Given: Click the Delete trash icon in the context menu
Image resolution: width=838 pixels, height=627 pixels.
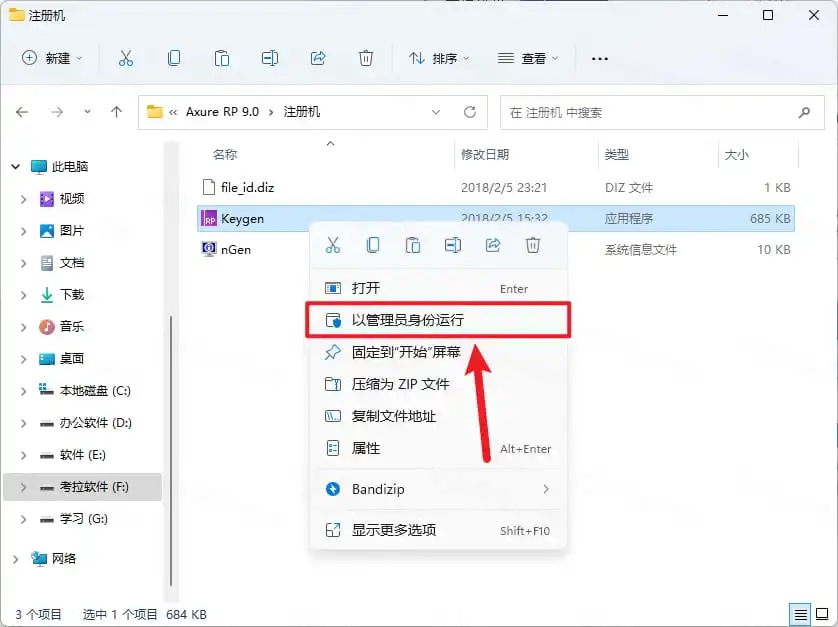Looking at the screenshot, I should 533,245.
